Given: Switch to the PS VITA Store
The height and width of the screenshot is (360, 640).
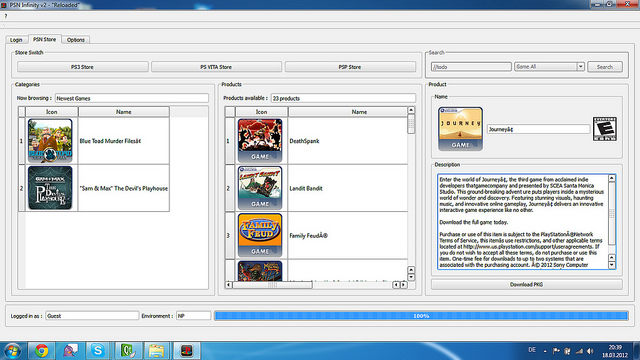Looking at the screenshot, I should (x=216, y=67).
